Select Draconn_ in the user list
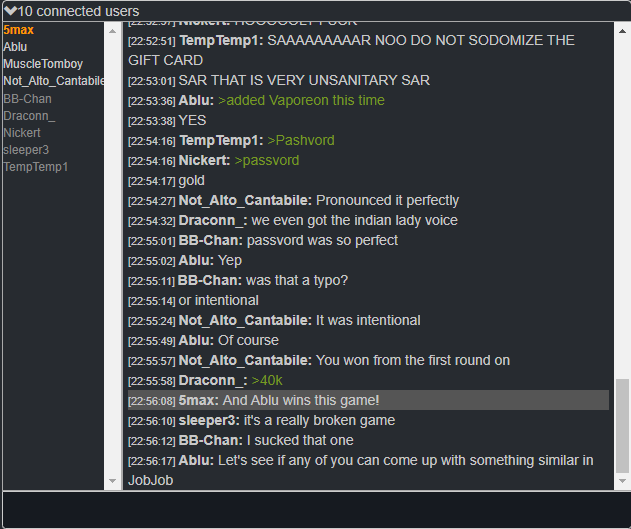 pyautogui.click(x=29, y=116)
